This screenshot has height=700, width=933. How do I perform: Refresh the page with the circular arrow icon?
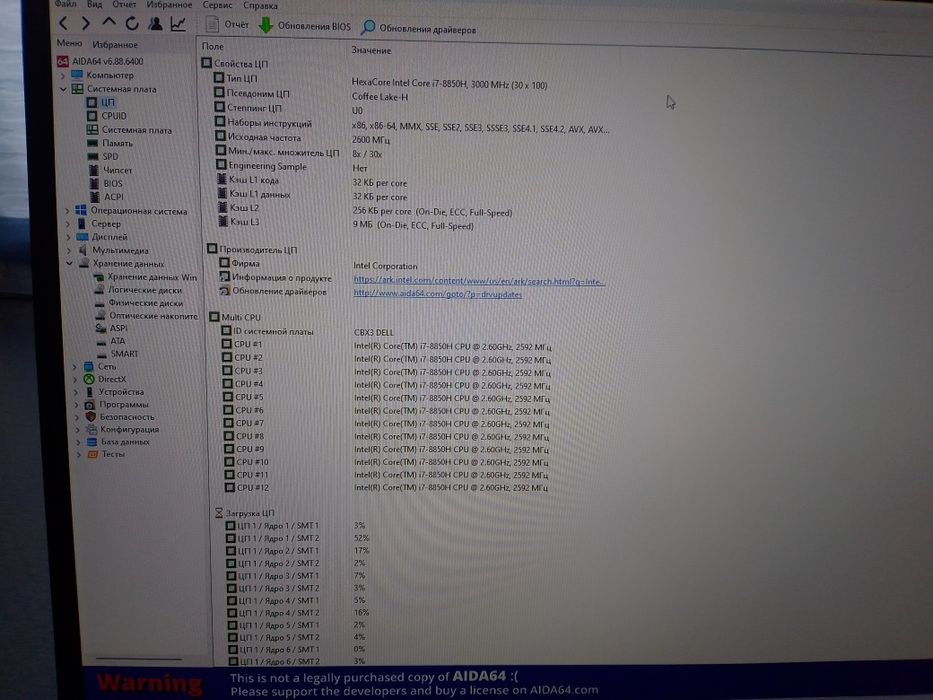click(132, 23)
